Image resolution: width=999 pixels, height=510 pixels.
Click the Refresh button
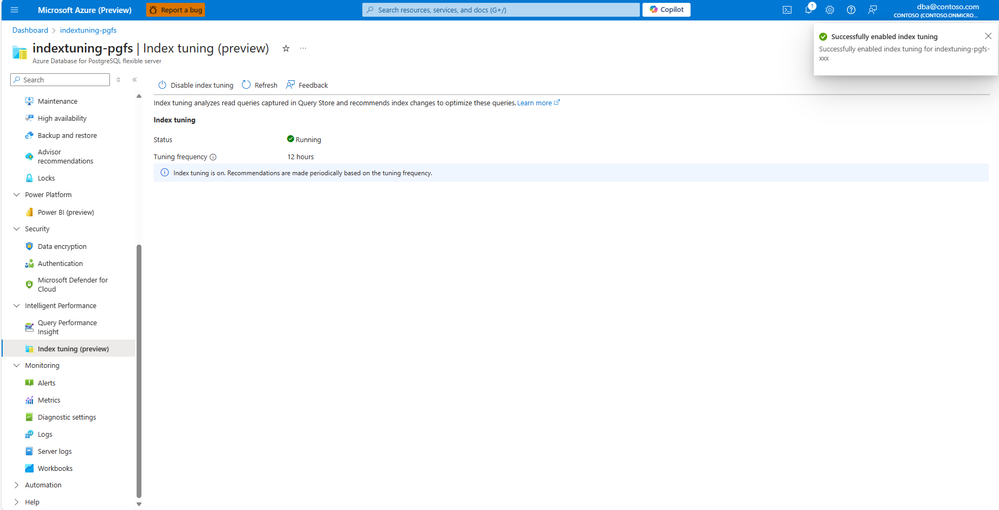259,85
